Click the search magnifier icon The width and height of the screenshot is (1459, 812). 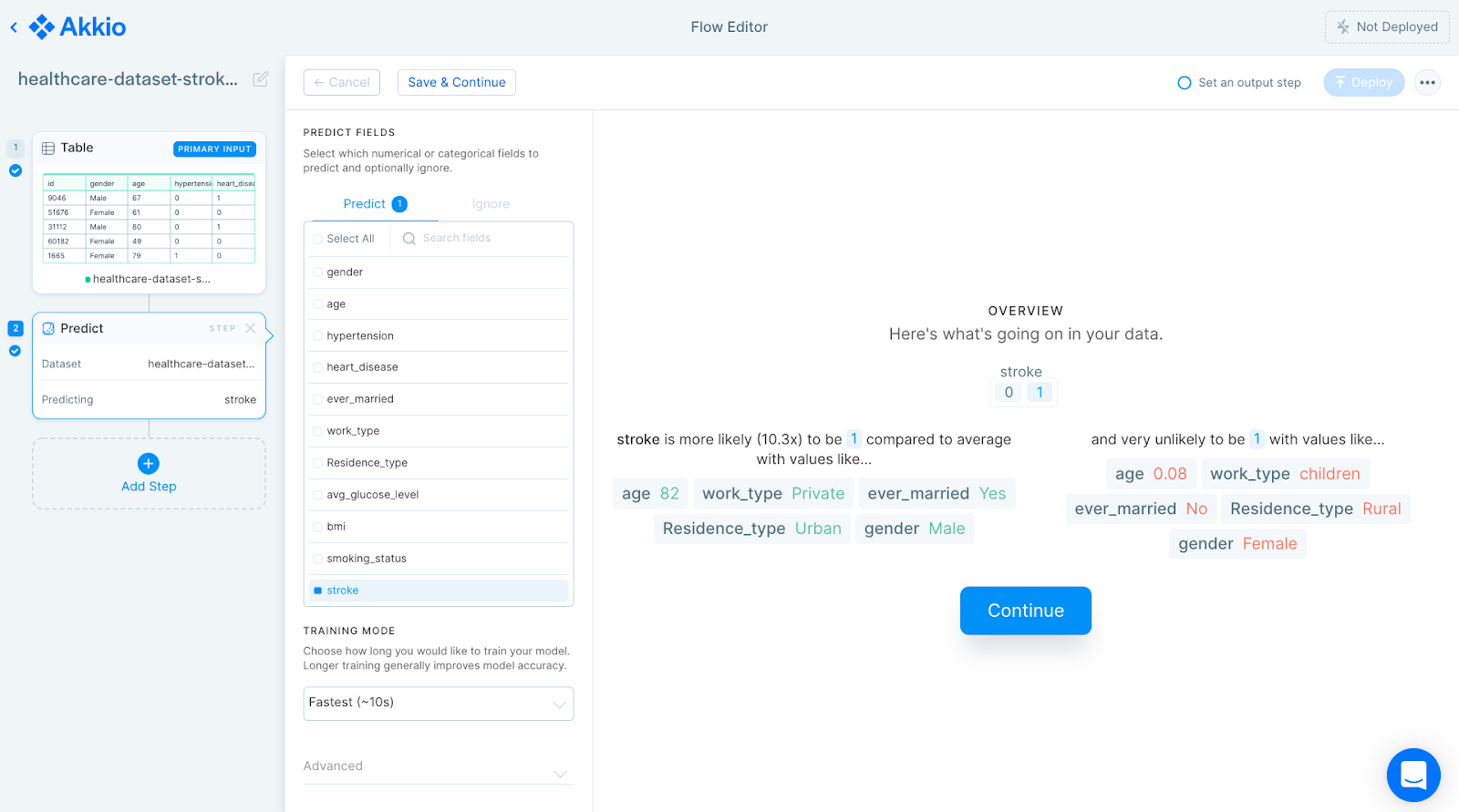[409, 239]
